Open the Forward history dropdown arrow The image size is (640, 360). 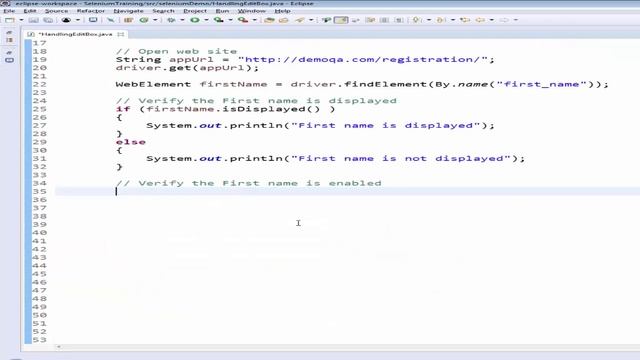tap(516, 20)
